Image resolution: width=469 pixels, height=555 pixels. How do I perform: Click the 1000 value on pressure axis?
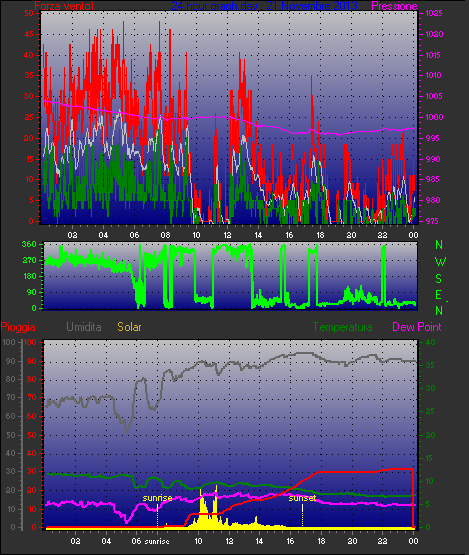[434, 117]
